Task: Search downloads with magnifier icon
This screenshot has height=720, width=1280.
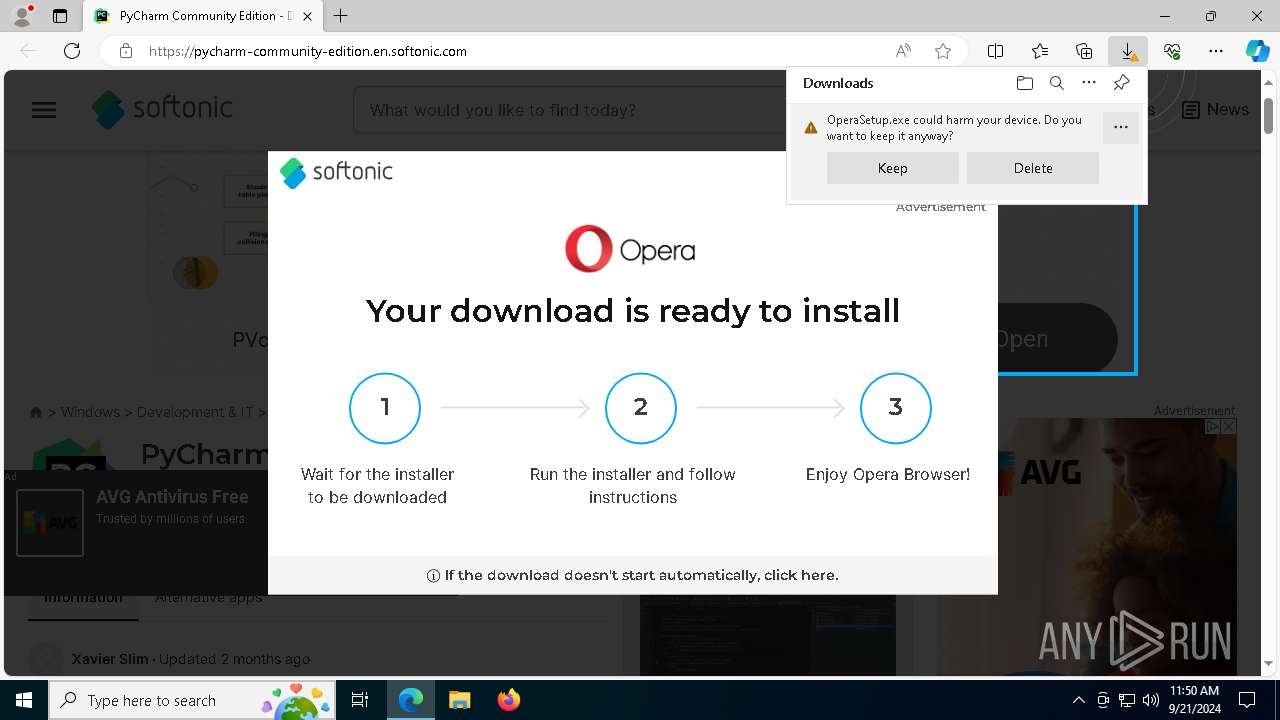Action: click(1056, 83)
